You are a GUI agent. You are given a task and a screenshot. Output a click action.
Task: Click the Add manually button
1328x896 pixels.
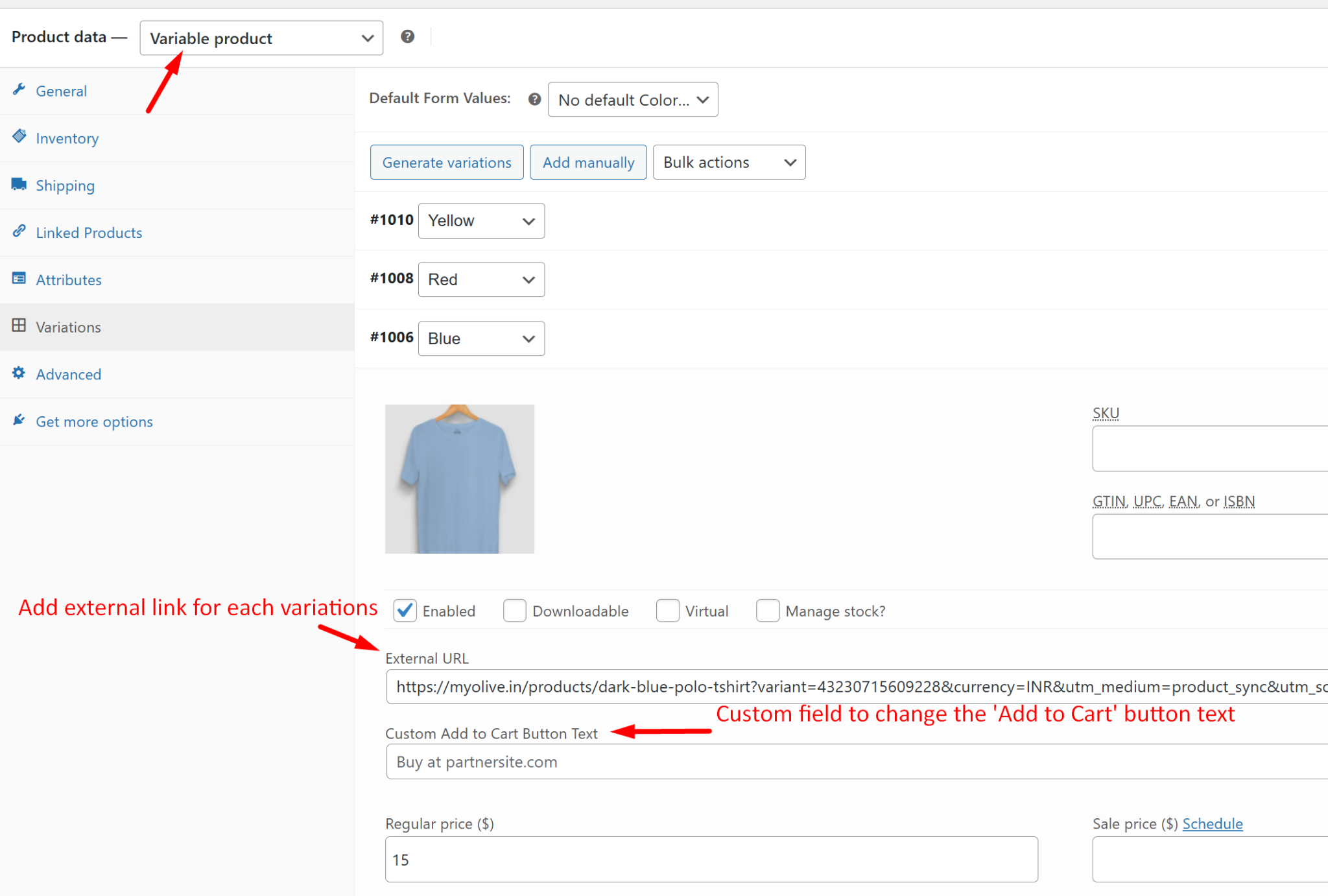pos(587,162)
